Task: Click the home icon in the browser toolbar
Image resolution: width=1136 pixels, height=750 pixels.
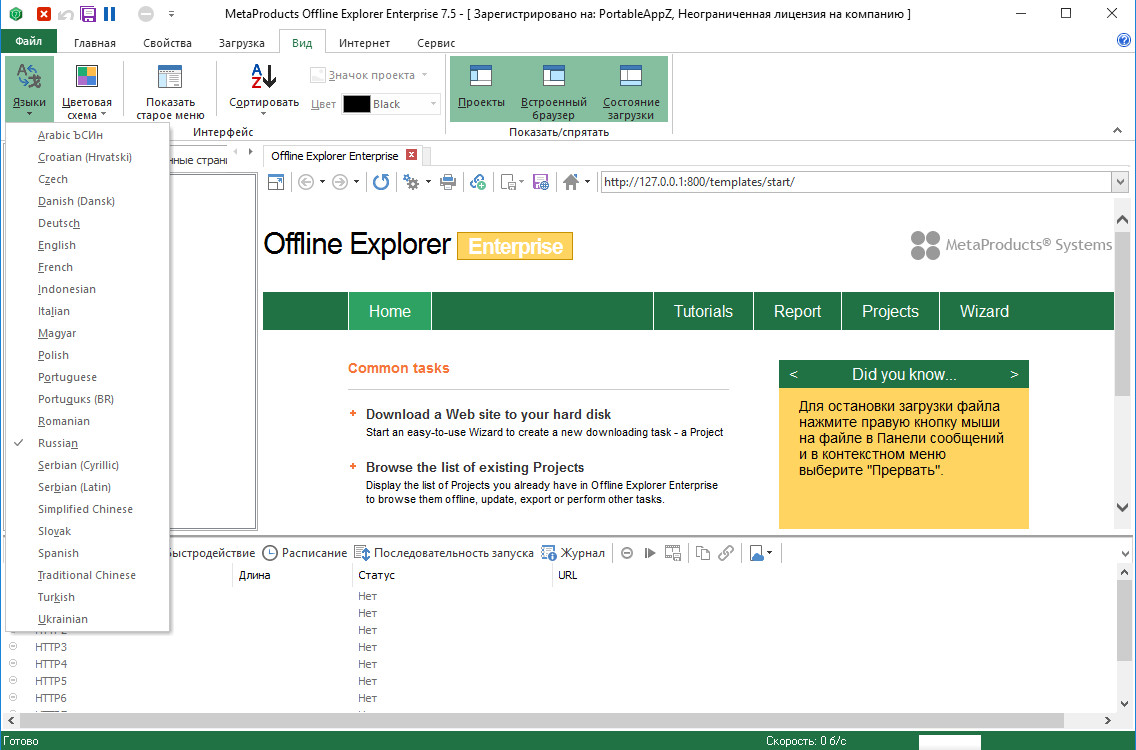Action: 571,182
